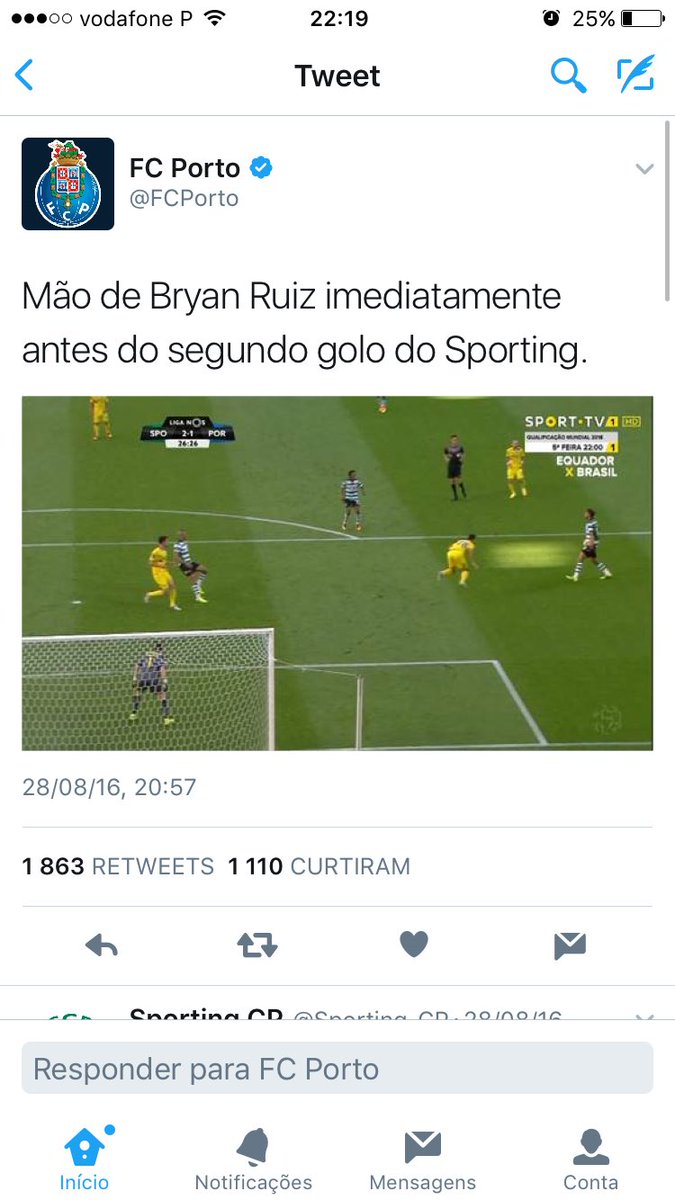Image resolution: width=675 pixels, height=1200 pixels.
Task: Open the FC Porto profile avatar
Action: pyautogui.click(x=68, y=184)
